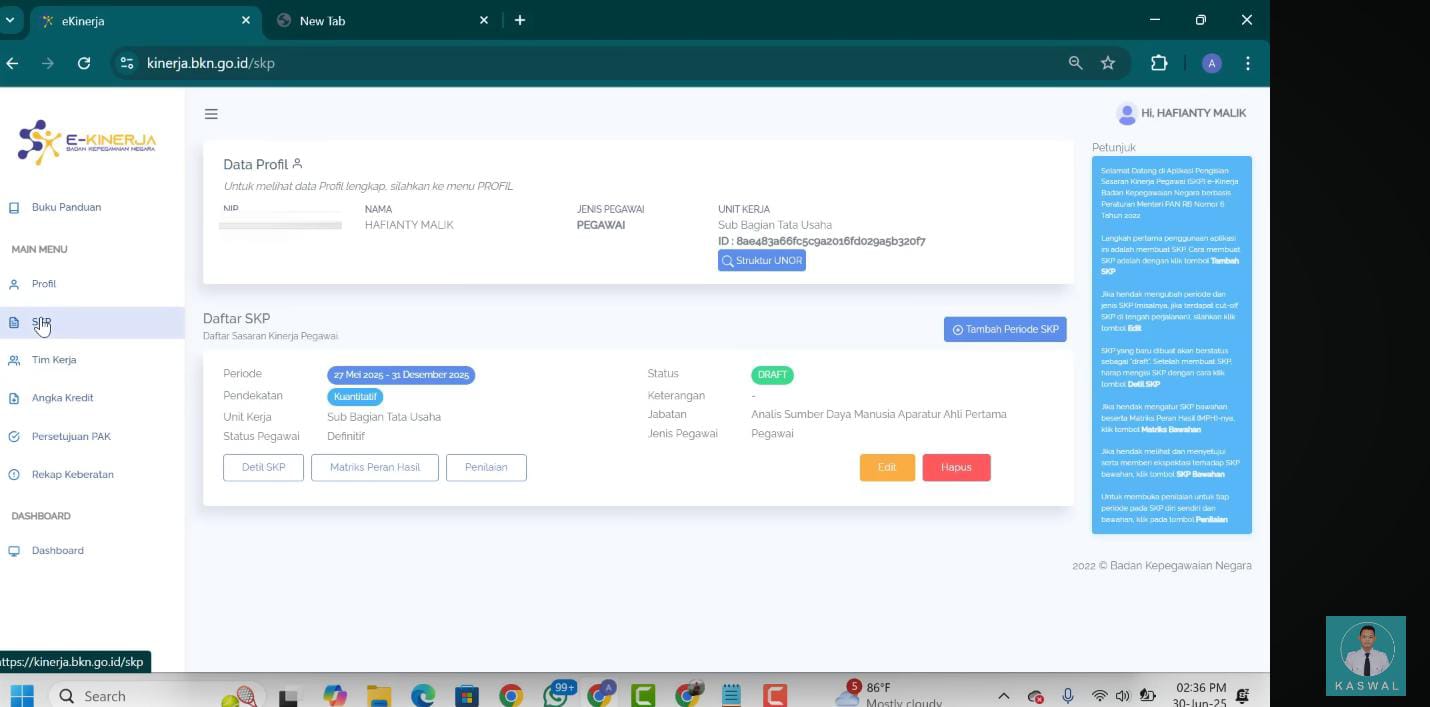Close the eKinerja browser tab

246,20
